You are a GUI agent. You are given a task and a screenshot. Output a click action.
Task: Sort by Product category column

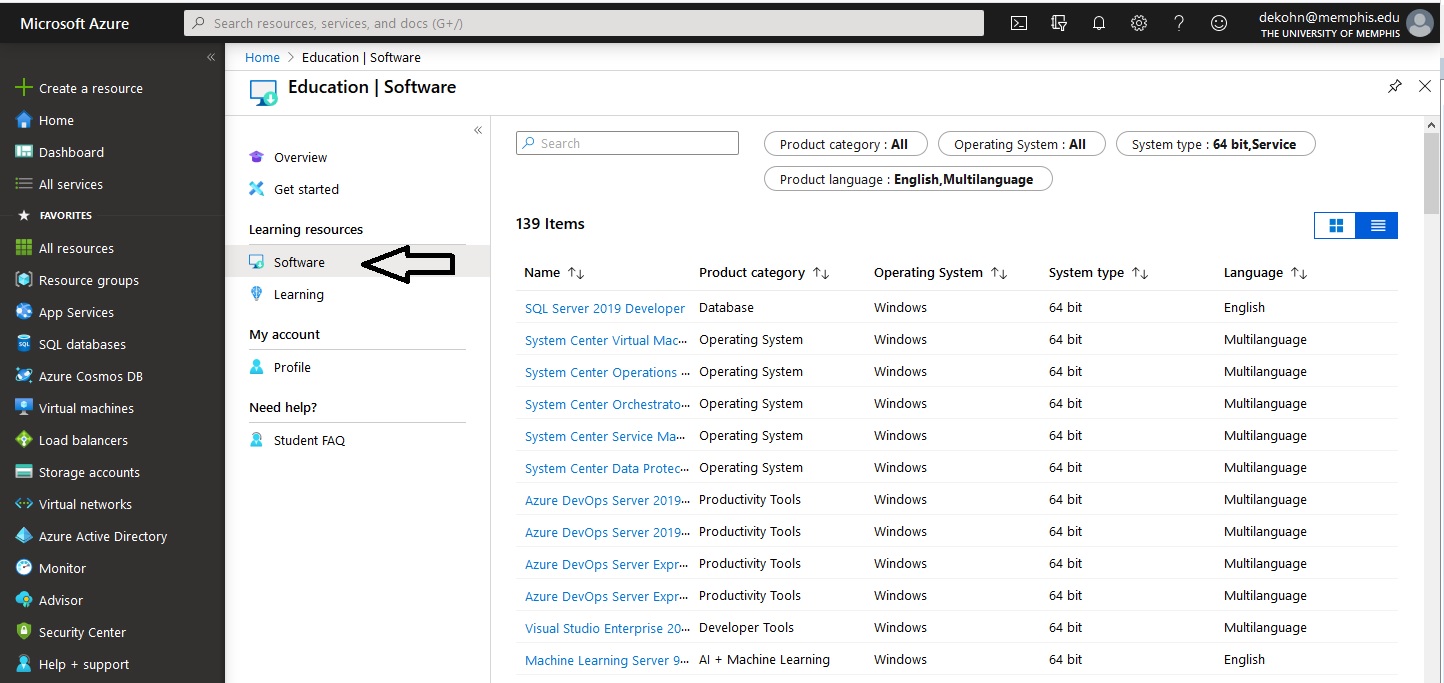click(x=764, y=272)
